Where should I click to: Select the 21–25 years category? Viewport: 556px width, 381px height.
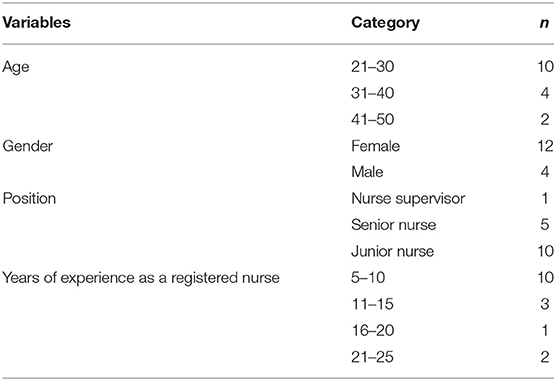[372, 357]
